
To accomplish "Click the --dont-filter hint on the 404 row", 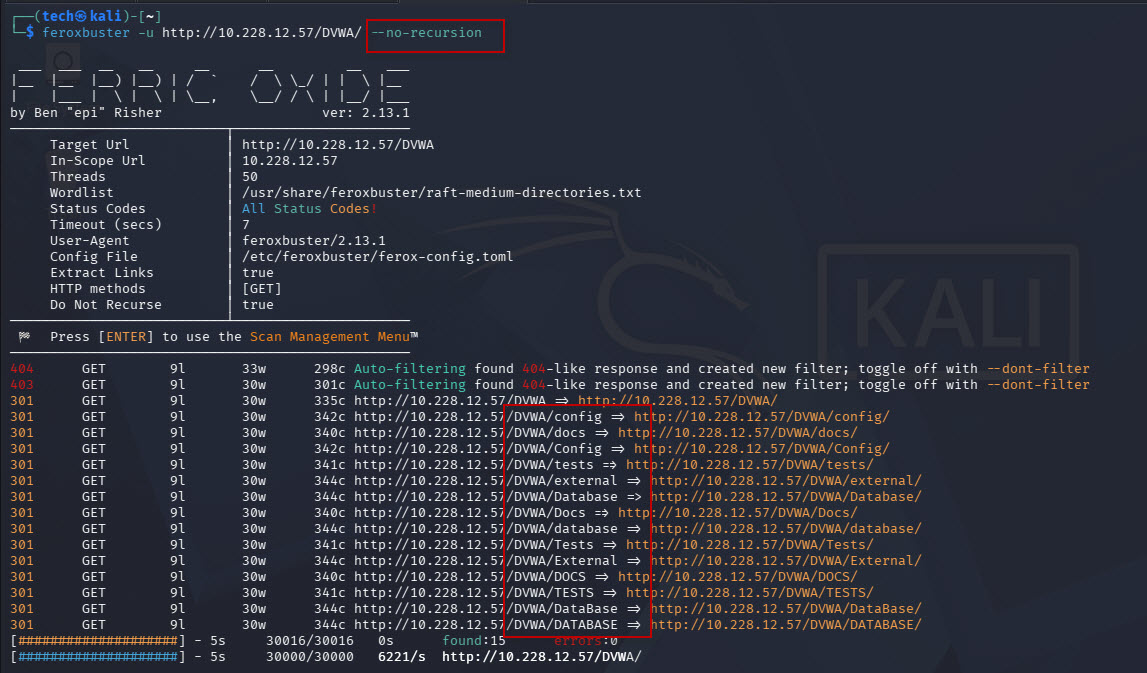I will [x=1038, y=369].
